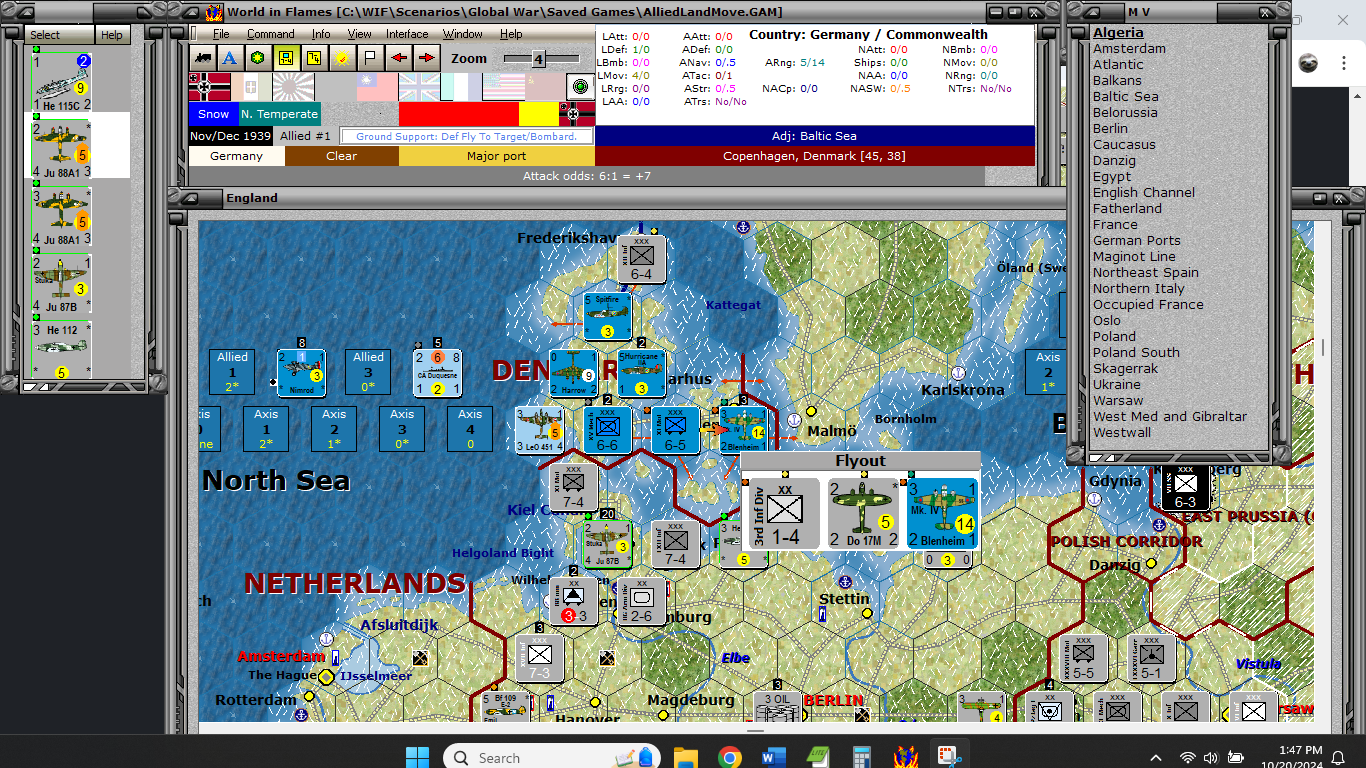1366x768 pixels.
Task: Choose Baltic Sea in the M V list
Action: coord(1126,96)
